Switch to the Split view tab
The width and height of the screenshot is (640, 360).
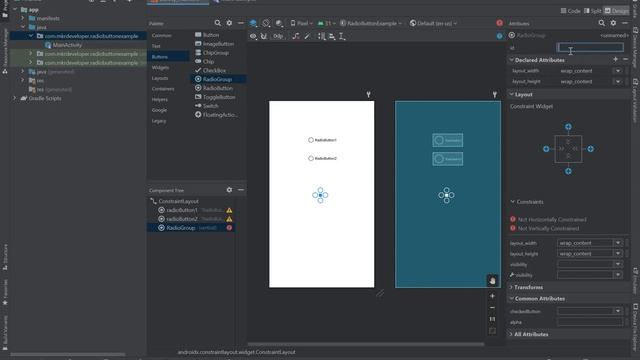pos(593,11)
